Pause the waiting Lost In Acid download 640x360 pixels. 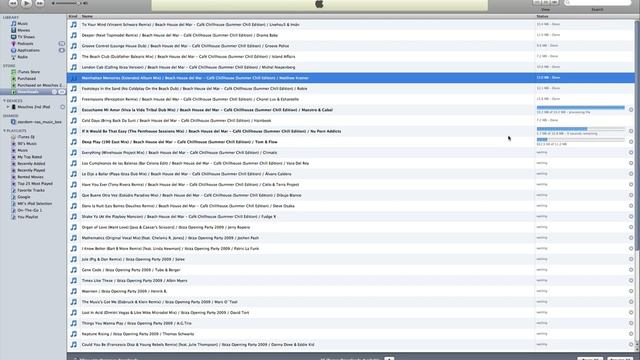(x=631, y=312)
